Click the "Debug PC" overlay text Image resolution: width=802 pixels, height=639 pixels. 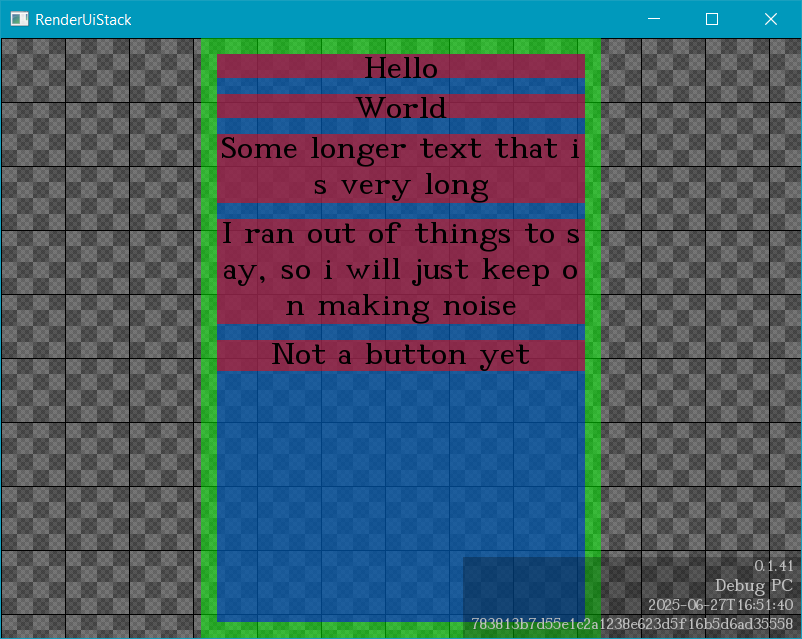(754, 586)
